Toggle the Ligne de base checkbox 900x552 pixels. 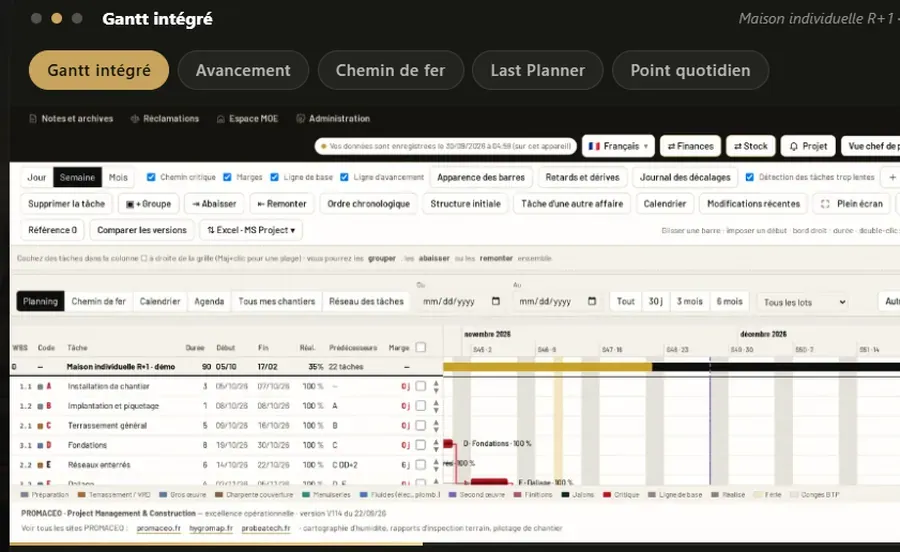click(274, 177)
